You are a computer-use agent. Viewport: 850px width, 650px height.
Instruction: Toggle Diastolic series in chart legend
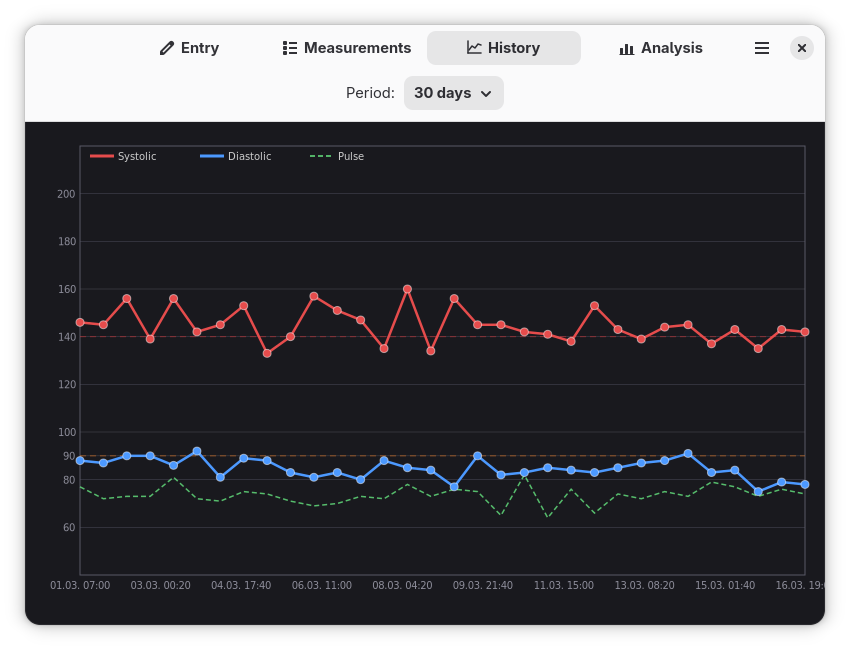(x=249, y=157)
